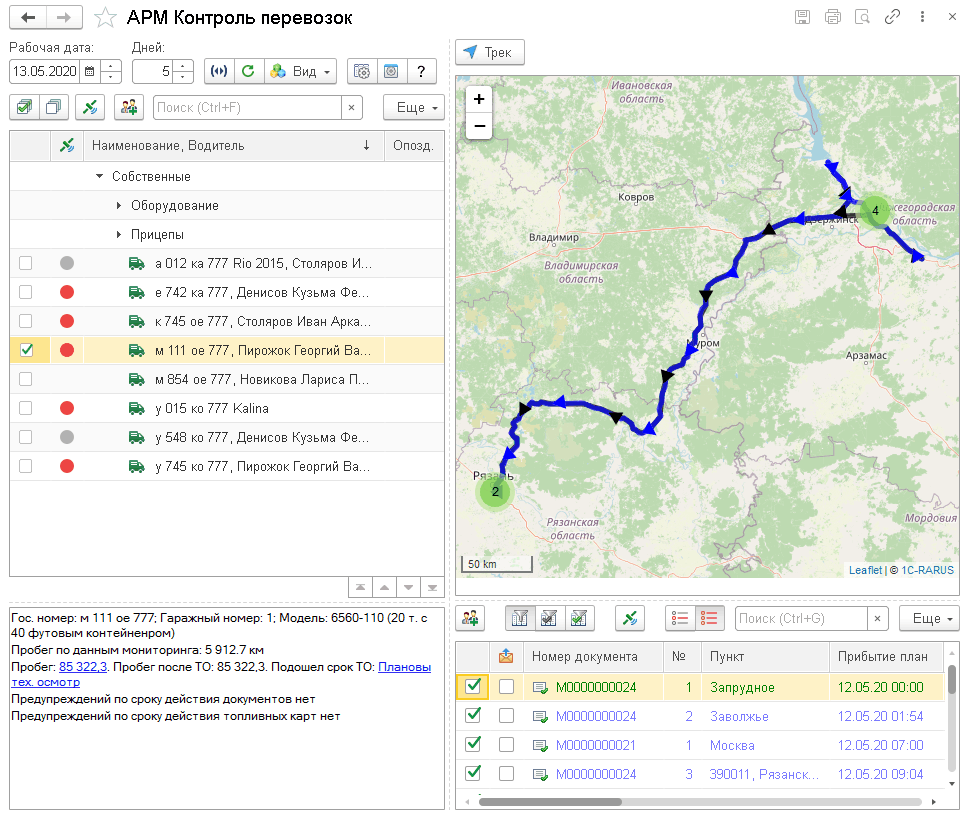Open the 1C-RARUS link on the map
This screenshot has width=968, height=816.
click(x=927, y=570)
